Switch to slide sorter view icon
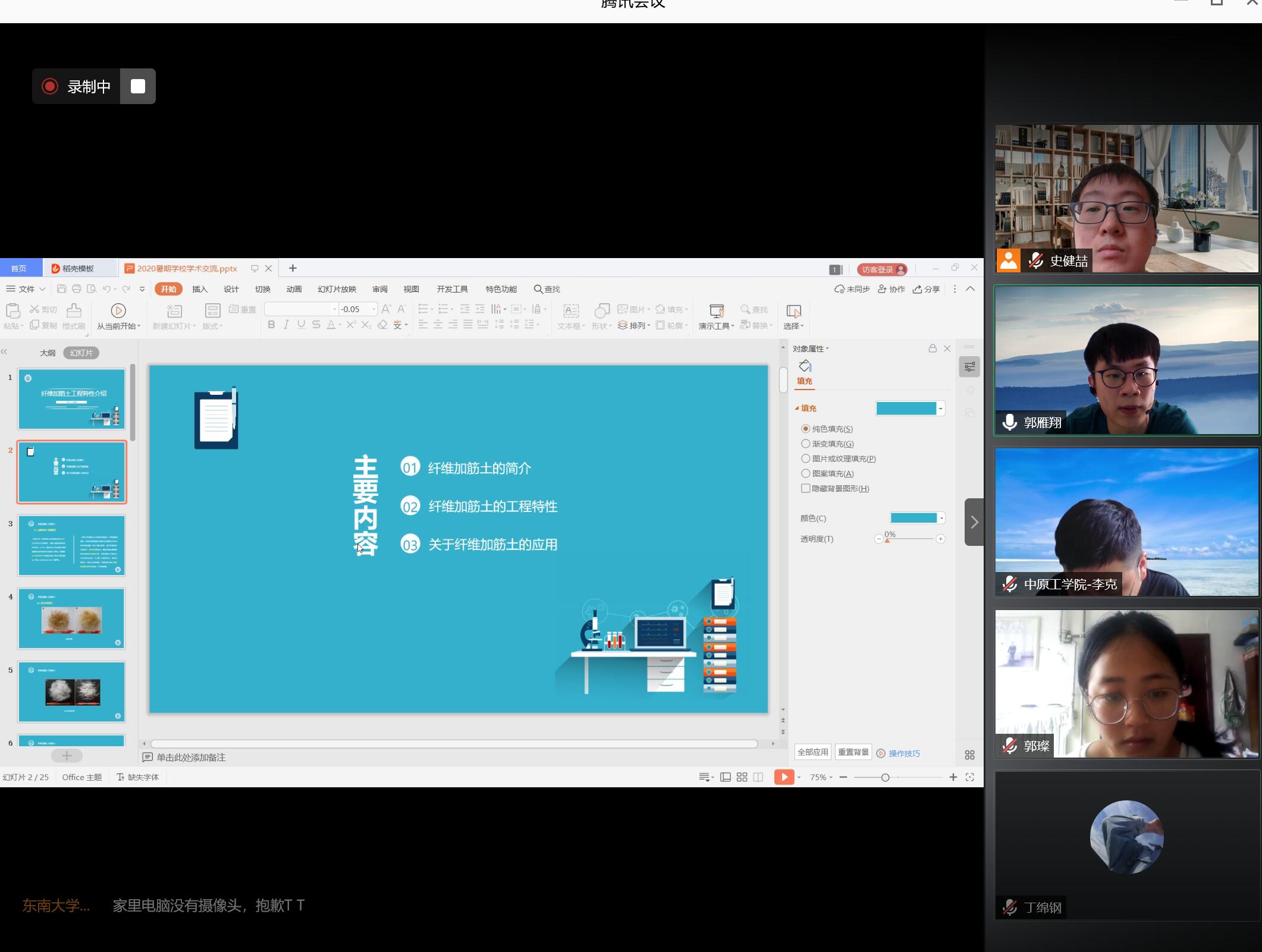Screen dimensions: 1262x952 (742, 777)
